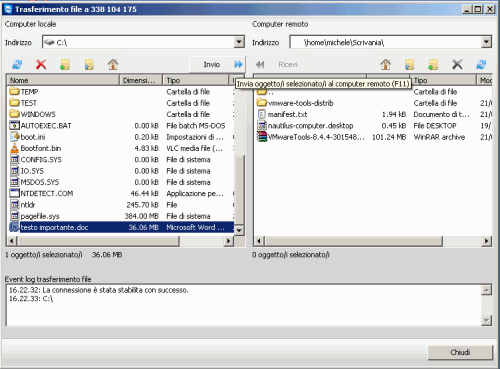
Task: Create new folder in remote pane
Action: [x=433, y=64]
